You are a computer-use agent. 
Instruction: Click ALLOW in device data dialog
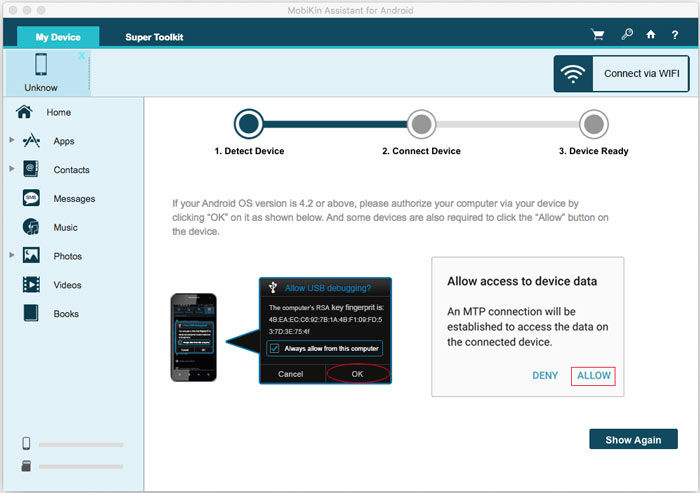(593, 376)
